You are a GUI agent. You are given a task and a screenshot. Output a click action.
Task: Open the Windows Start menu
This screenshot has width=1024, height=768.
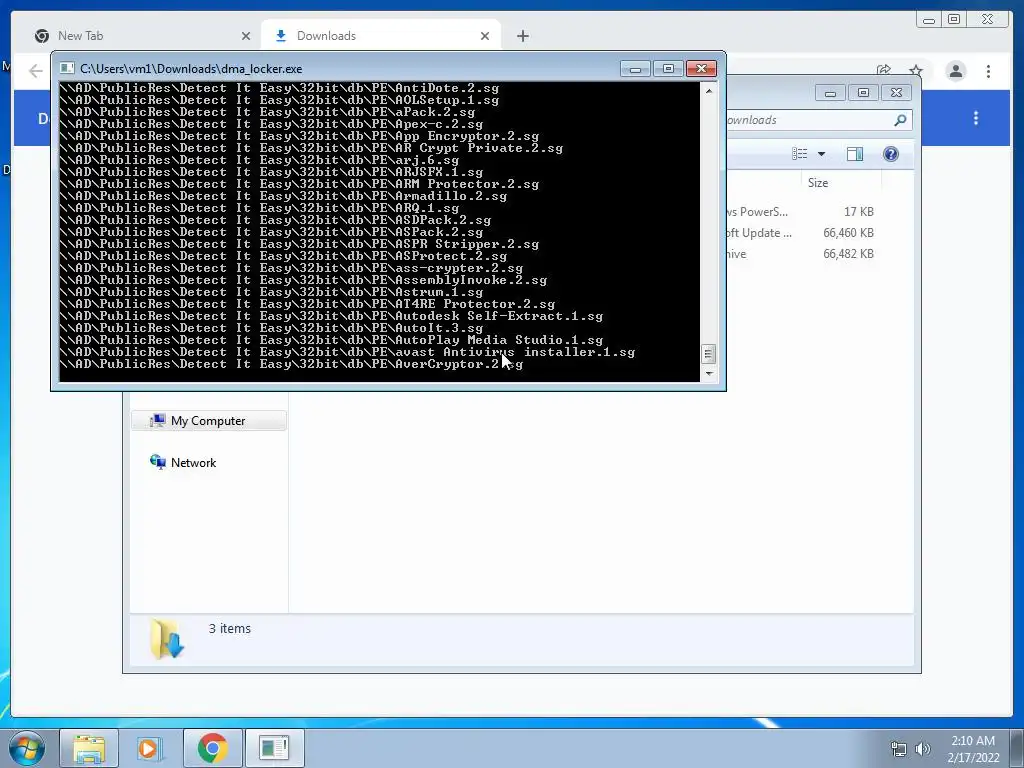coord(26,748)
